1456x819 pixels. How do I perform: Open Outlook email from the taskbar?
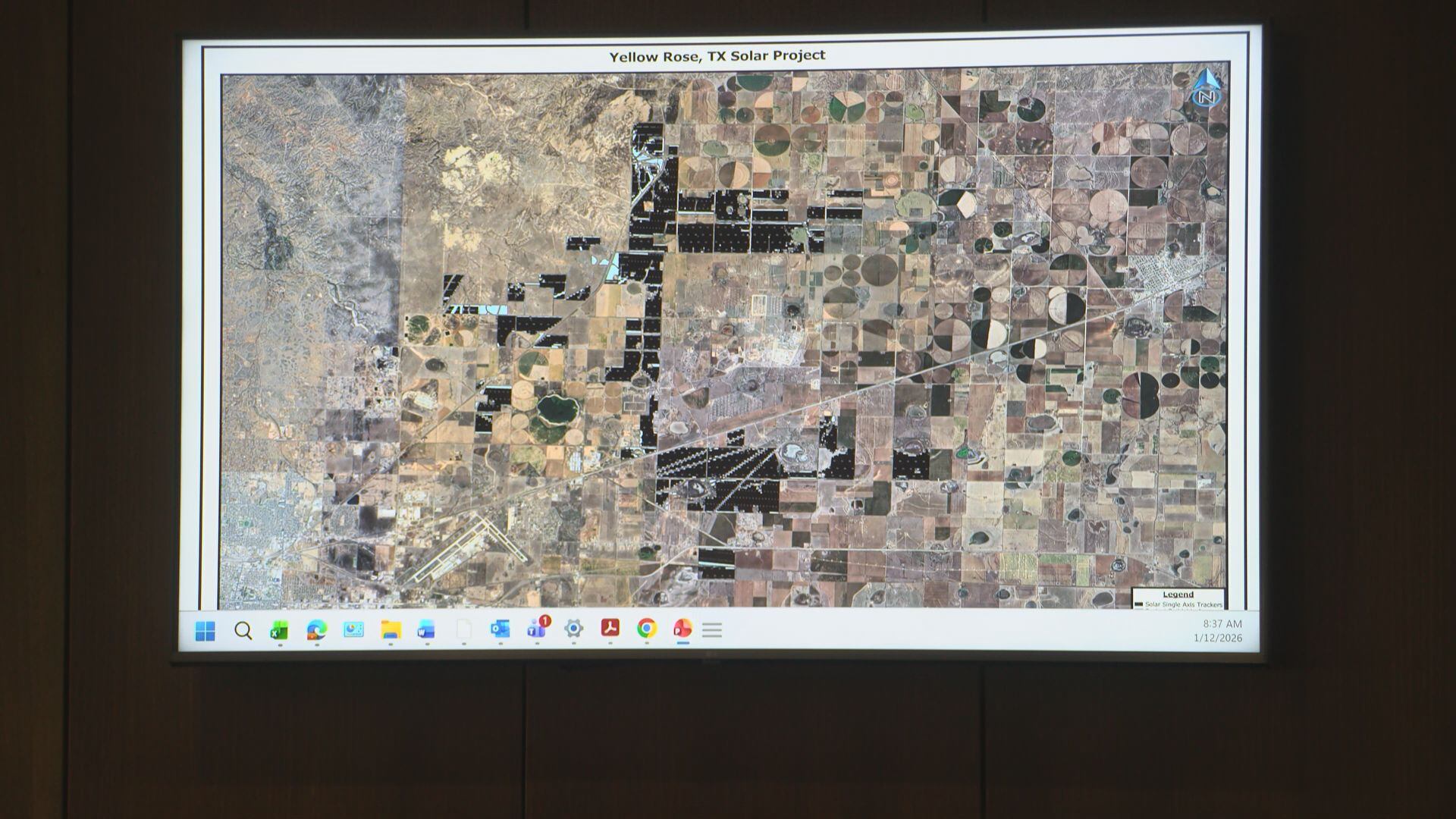500,632
